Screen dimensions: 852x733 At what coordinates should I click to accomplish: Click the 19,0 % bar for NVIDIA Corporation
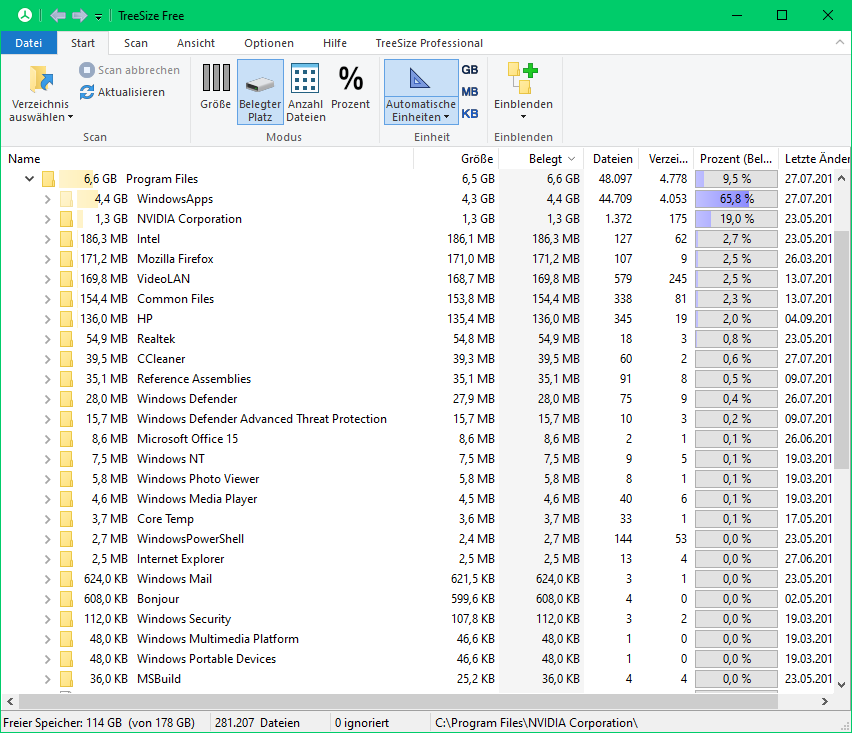pos(736,219)
